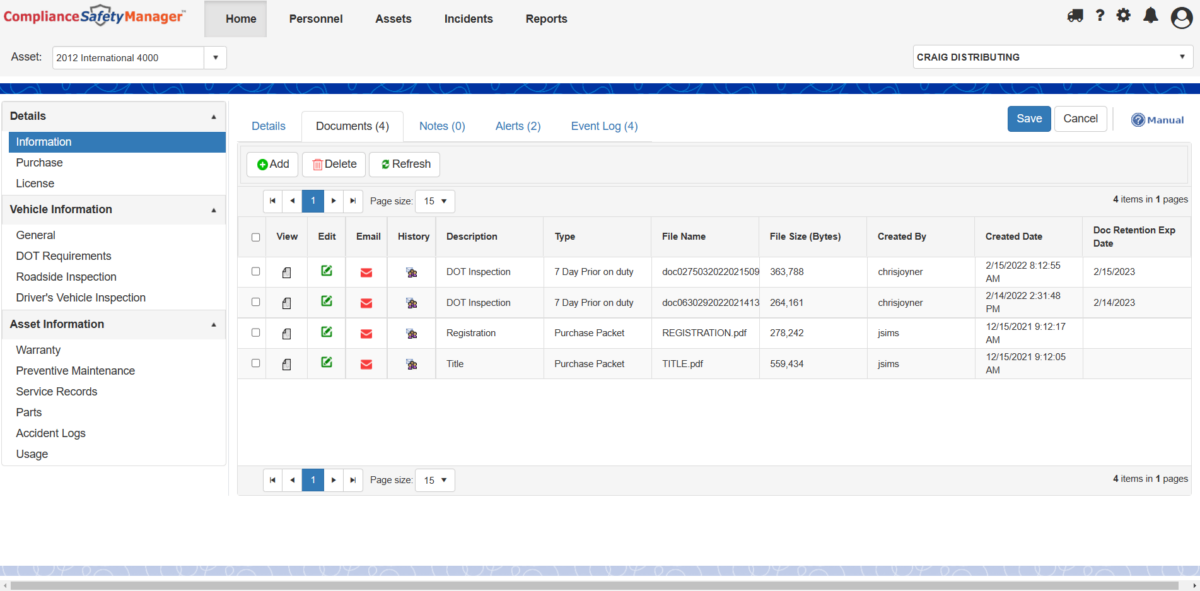Viewport: 1200px width, 591px height.
Task: View the TITLE.pdf document
Action: tap(287, 363)
